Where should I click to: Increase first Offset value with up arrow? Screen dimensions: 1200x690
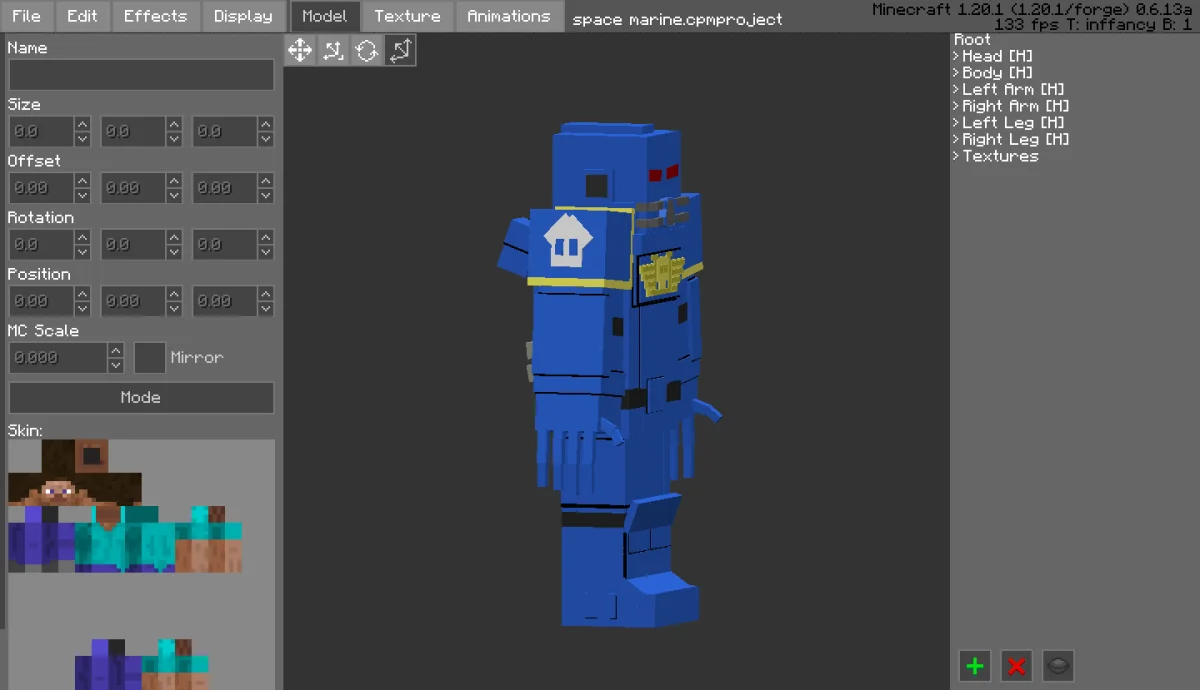(82, 181)
